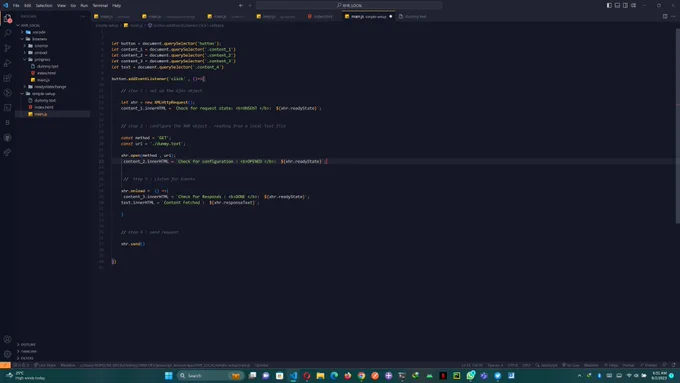Open the Run menu

(x=84, y=6)
